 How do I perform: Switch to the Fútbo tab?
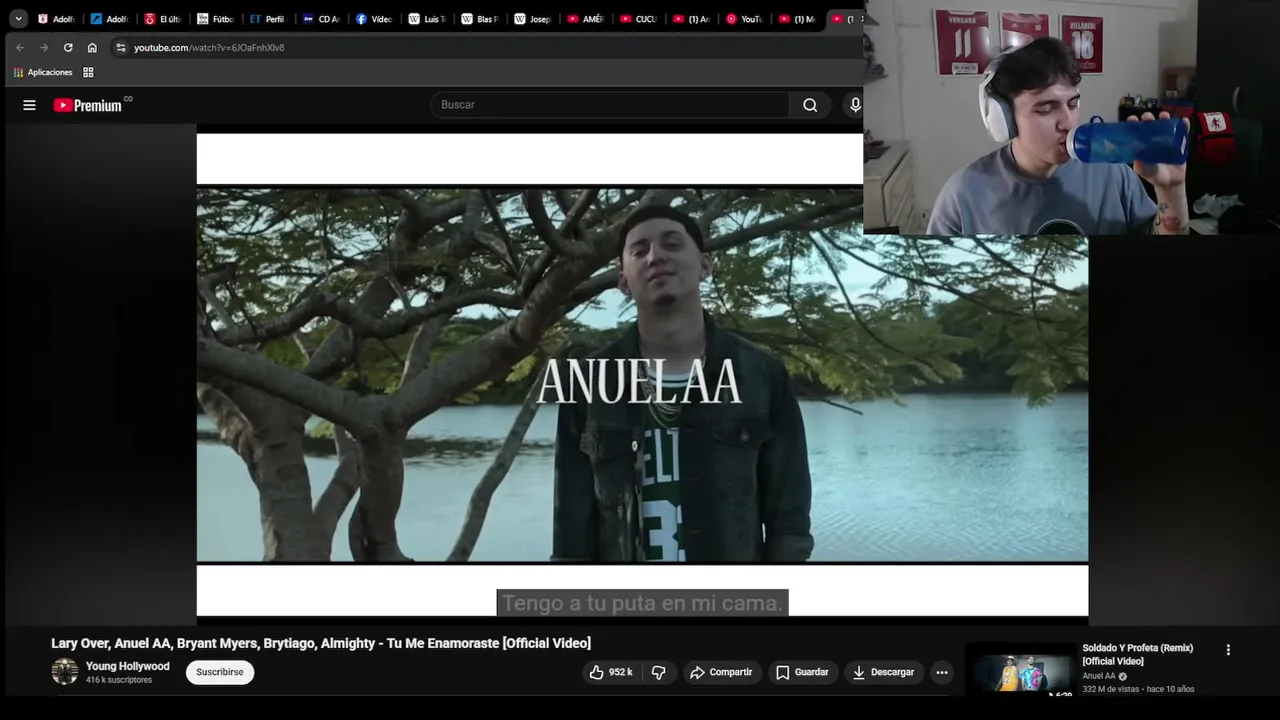[x=215, y=19]
